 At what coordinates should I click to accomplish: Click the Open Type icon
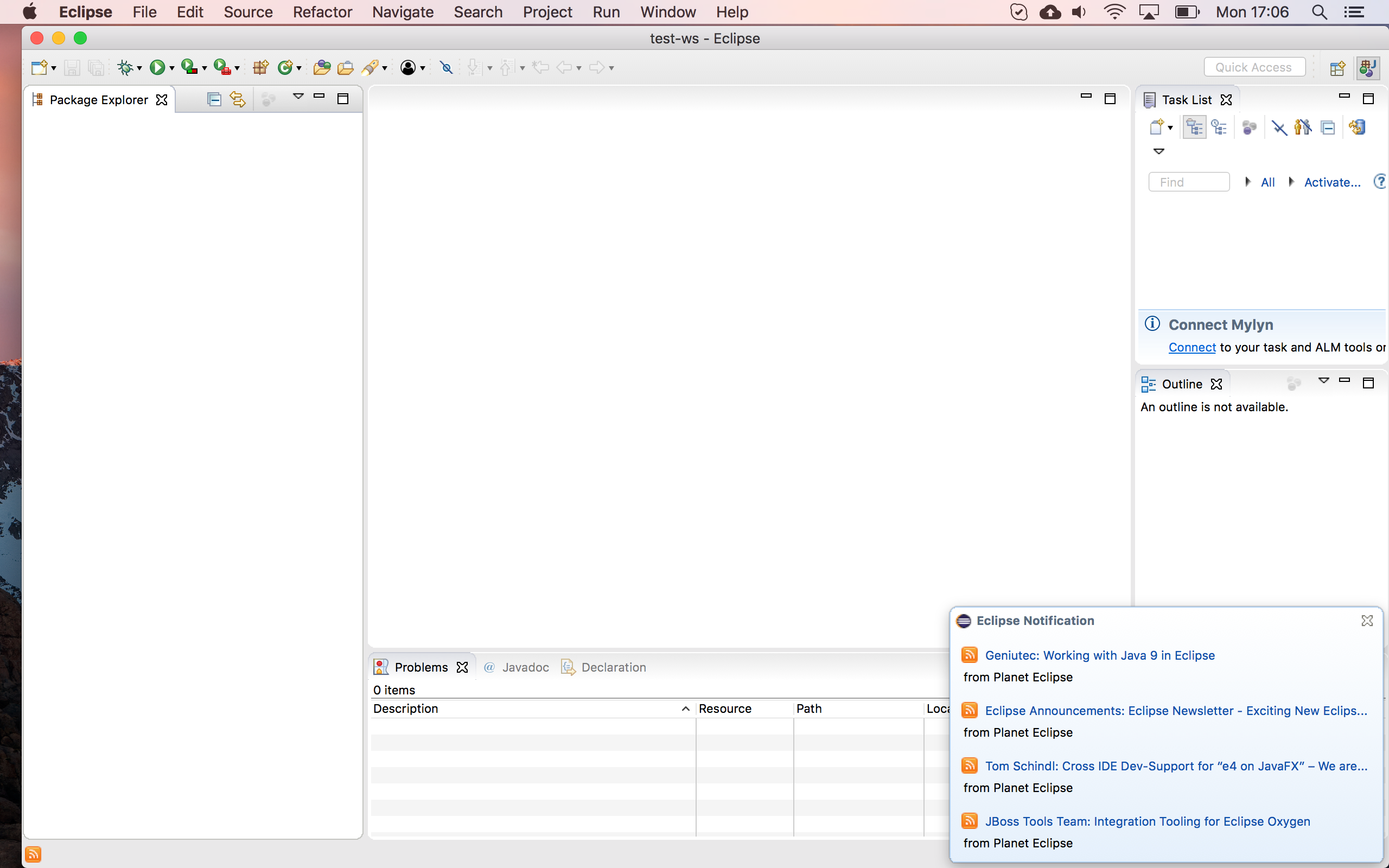[322, 68]
